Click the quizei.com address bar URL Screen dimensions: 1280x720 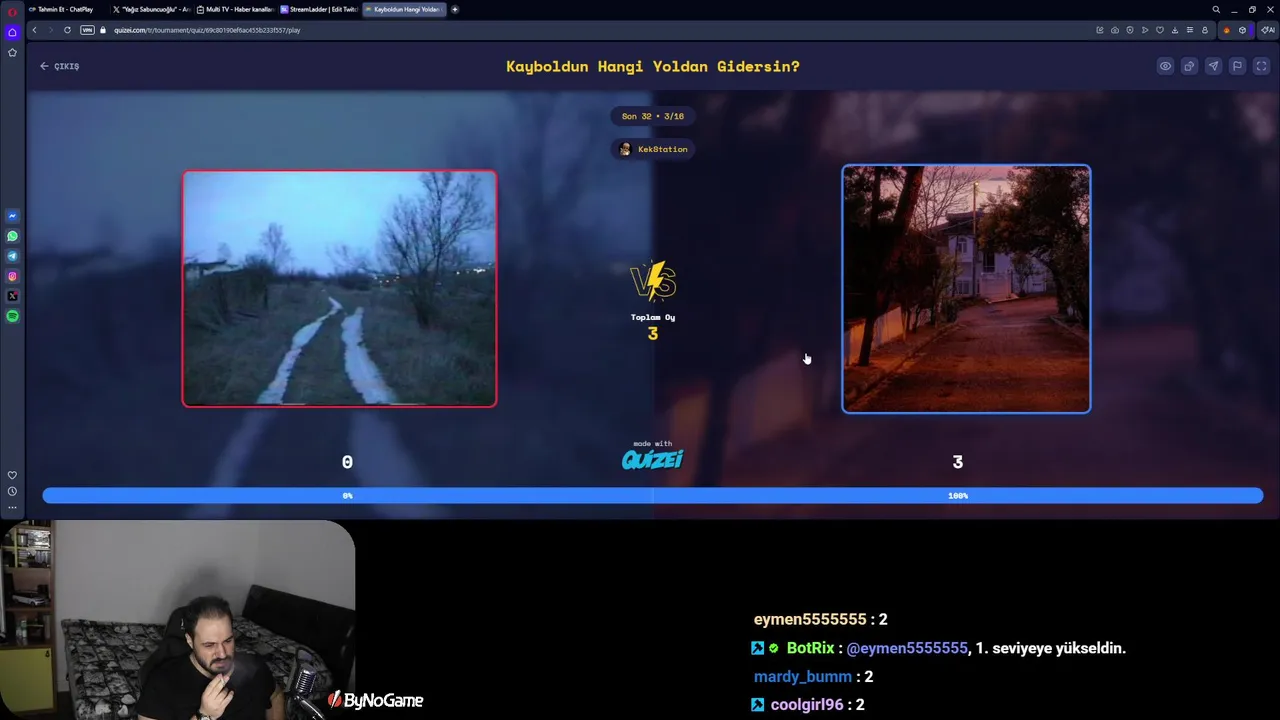pos(207,30)
